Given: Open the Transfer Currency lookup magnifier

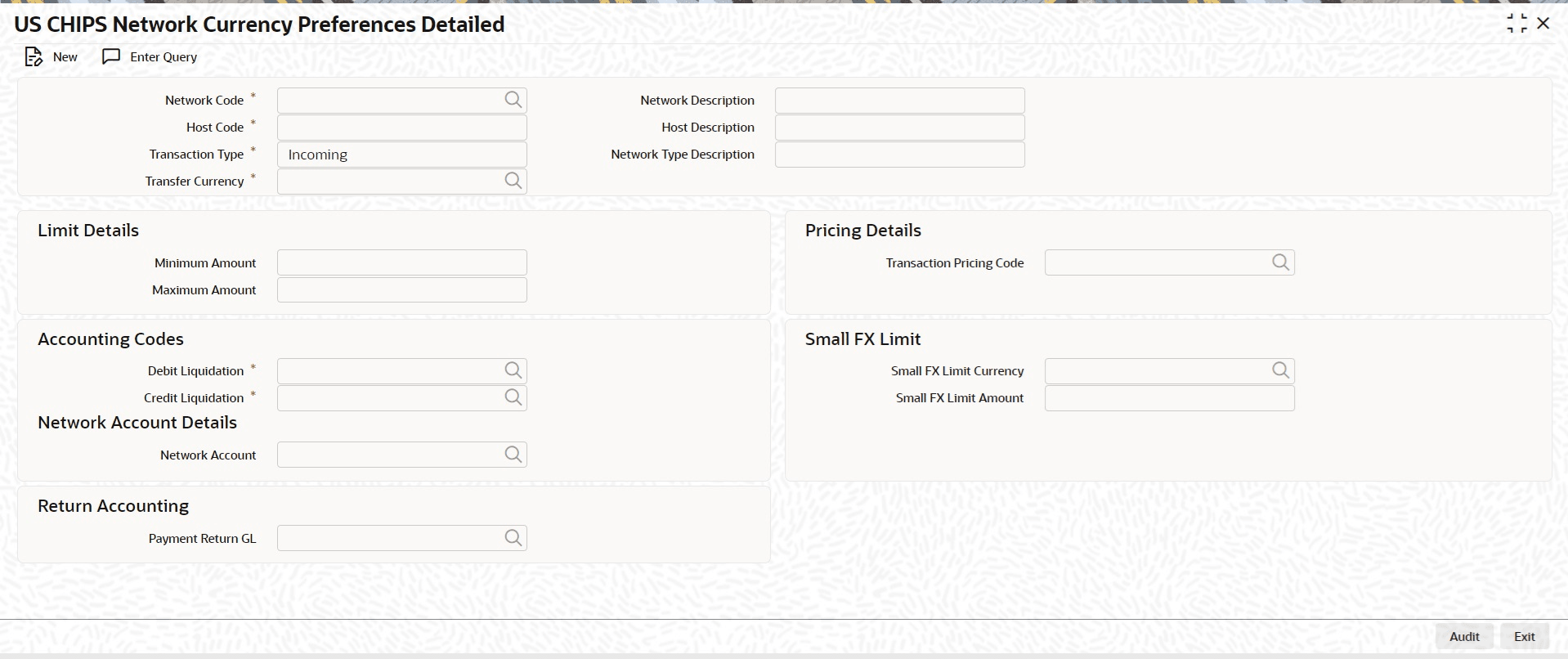Looking at the screenshot, I should 513,181.
